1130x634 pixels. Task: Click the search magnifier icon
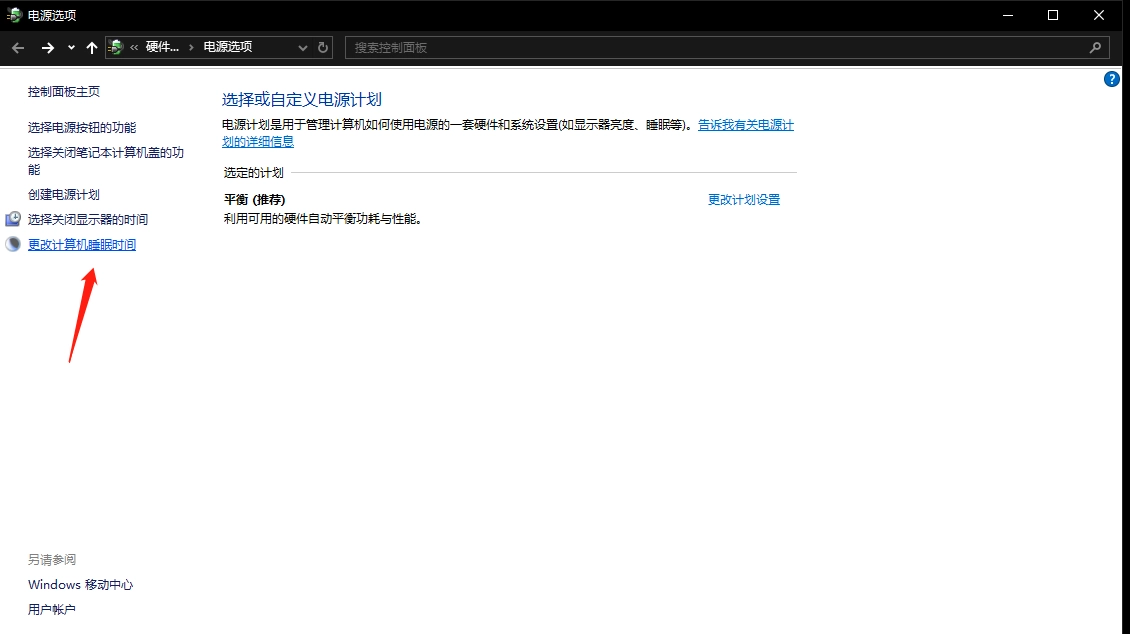click(x=1096, y=48)
